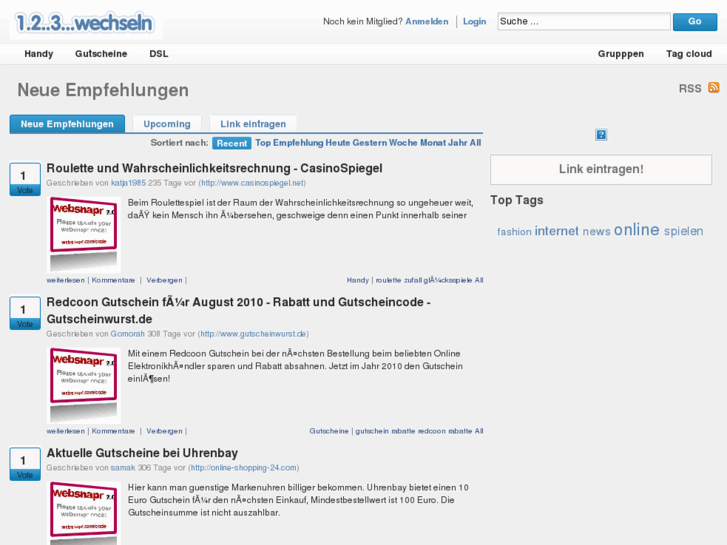Click the 1.2.3...wechseln site logo

(x=84, y=22)
